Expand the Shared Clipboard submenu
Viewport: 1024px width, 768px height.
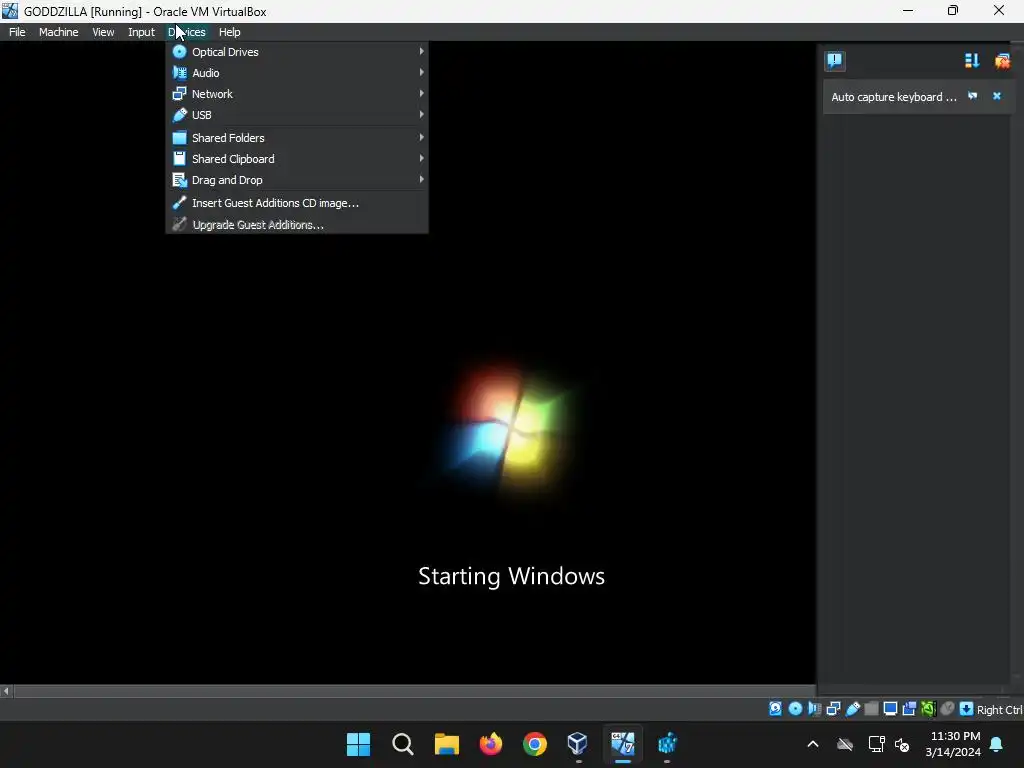pyautogui.click(x=297, y=159)
